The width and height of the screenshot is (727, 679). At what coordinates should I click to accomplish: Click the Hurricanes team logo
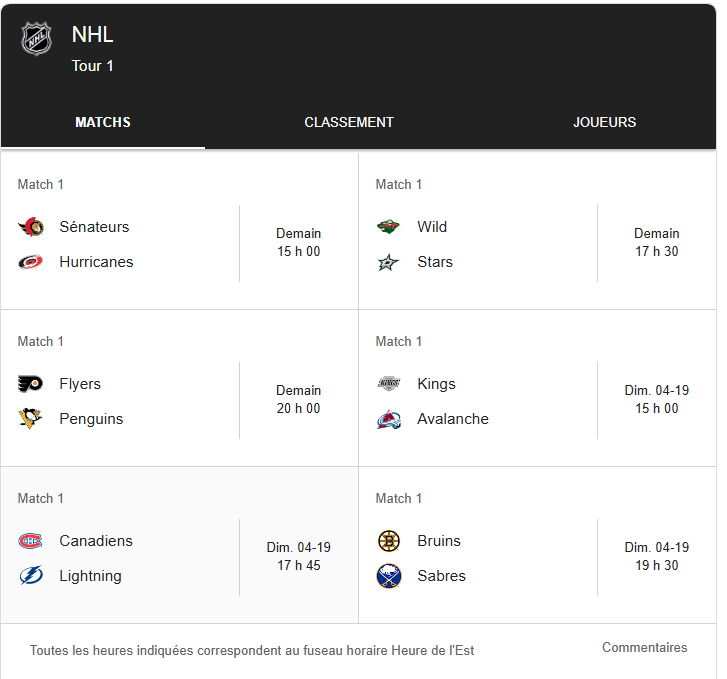(31, 262)
